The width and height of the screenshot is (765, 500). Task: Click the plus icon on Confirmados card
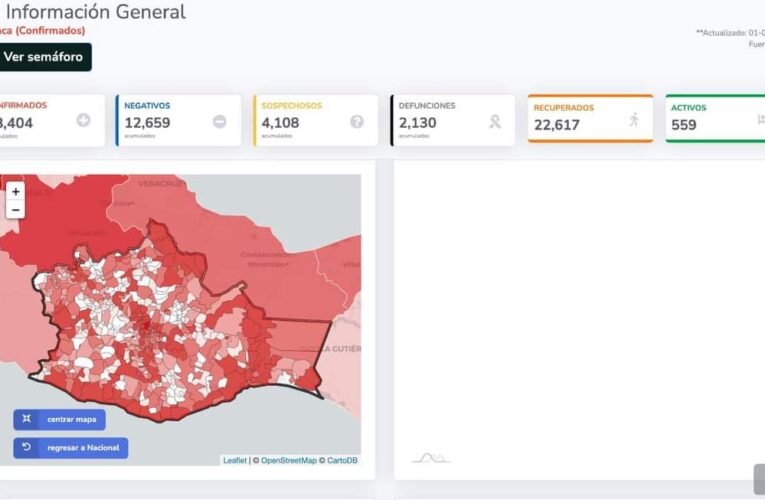pos(83,121)
